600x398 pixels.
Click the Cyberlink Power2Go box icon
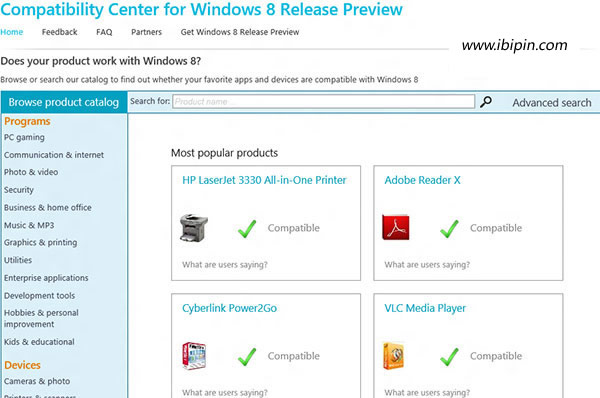point(194,356)
